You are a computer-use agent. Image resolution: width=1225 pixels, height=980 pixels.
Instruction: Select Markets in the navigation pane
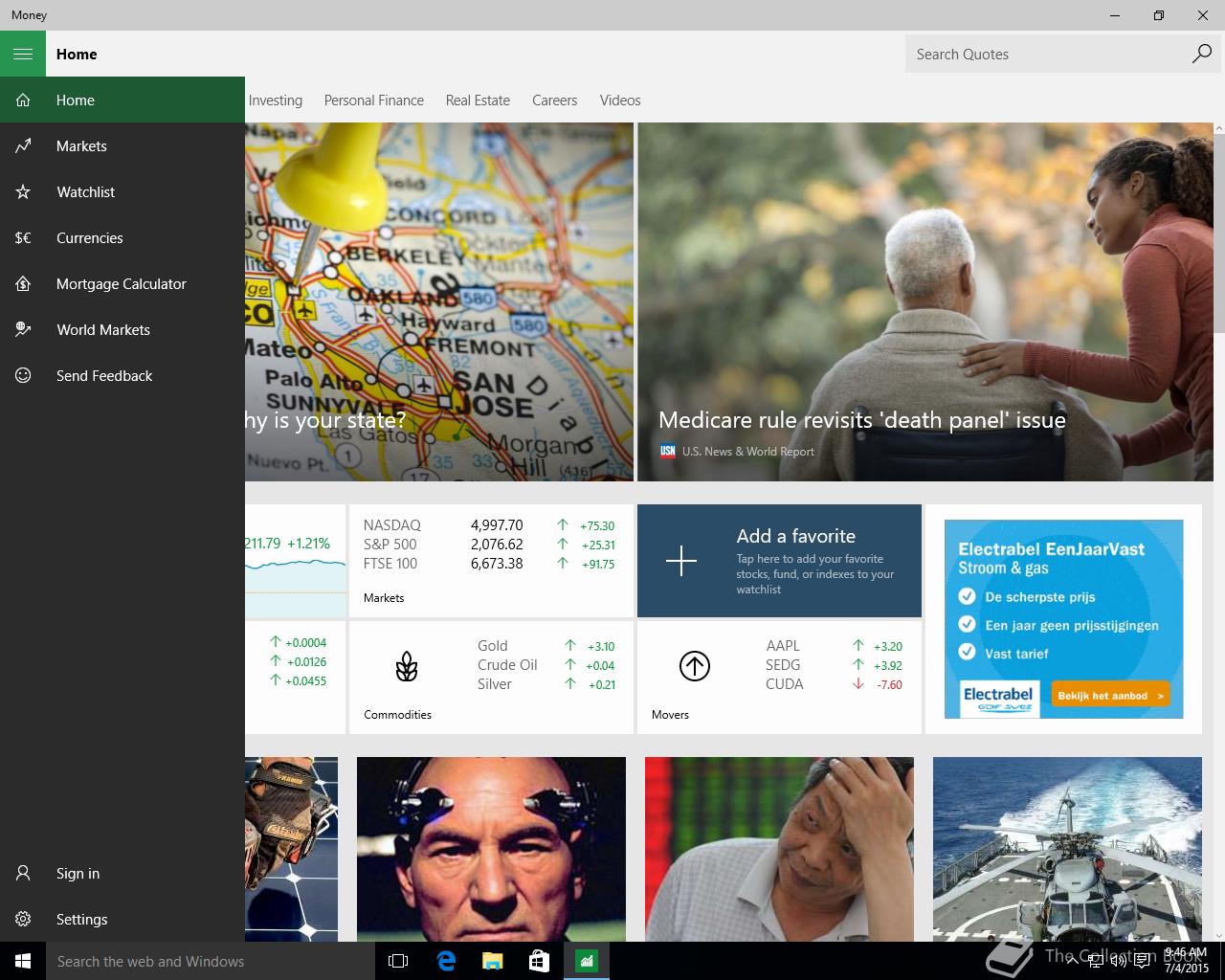122,145
